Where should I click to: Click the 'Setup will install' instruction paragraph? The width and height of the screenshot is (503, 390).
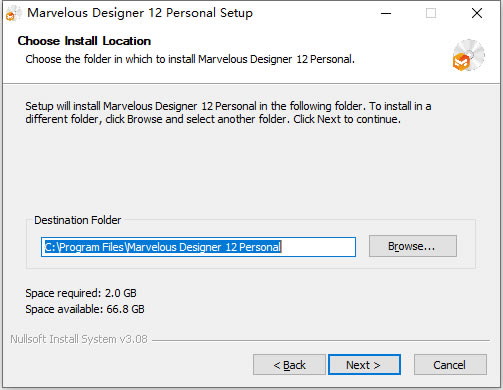coord(228,113)
